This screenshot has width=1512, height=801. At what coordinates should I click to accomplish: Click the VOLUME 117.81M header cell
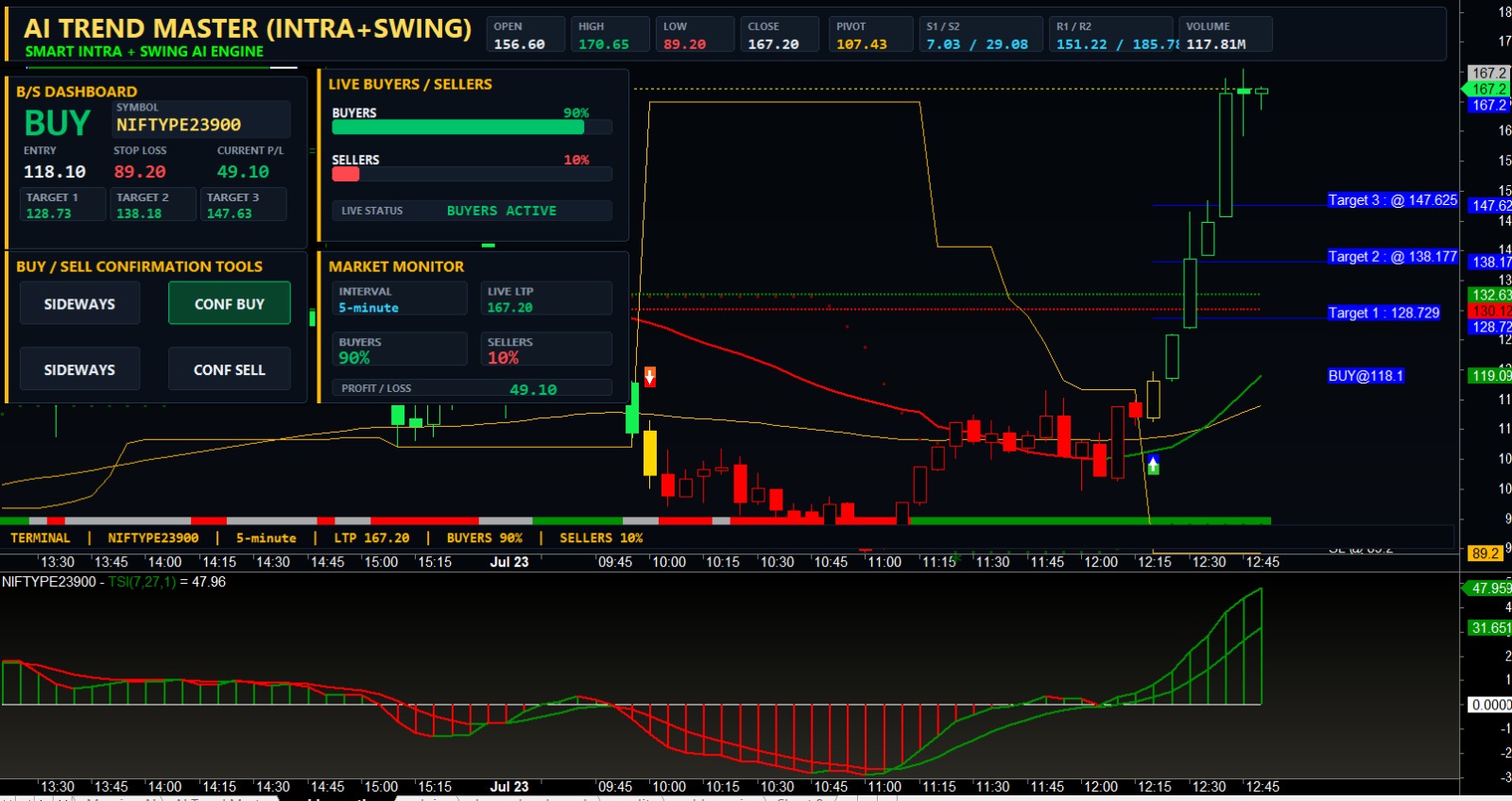1225,35
